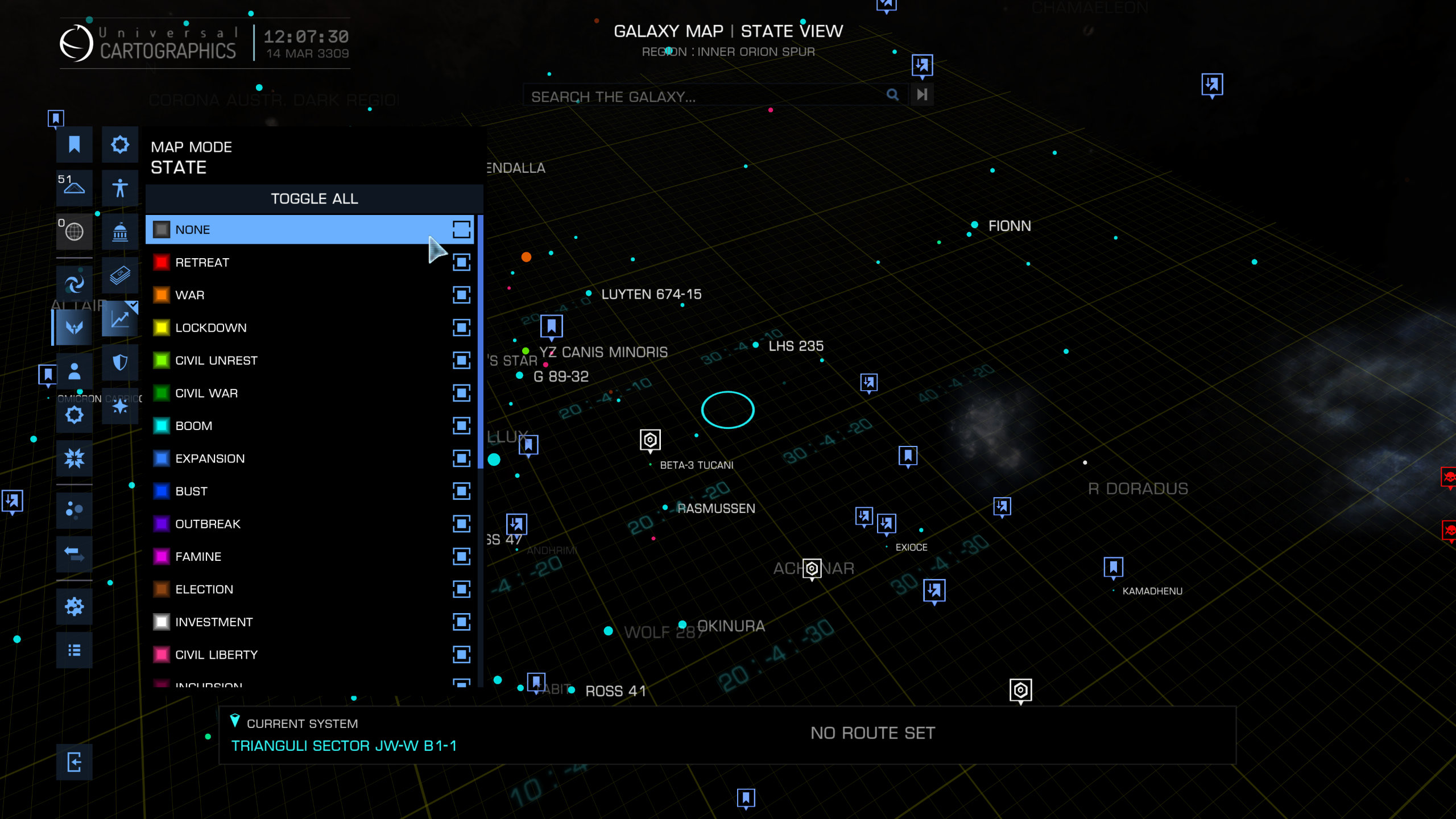Toggle the OUTBREAK filter checkbox
The image size is (1456, 819).
[461, 524]
